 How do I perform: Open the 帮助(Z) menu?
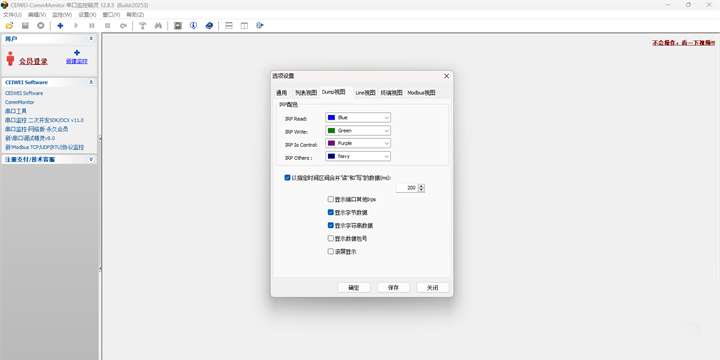tap(135, 15)
